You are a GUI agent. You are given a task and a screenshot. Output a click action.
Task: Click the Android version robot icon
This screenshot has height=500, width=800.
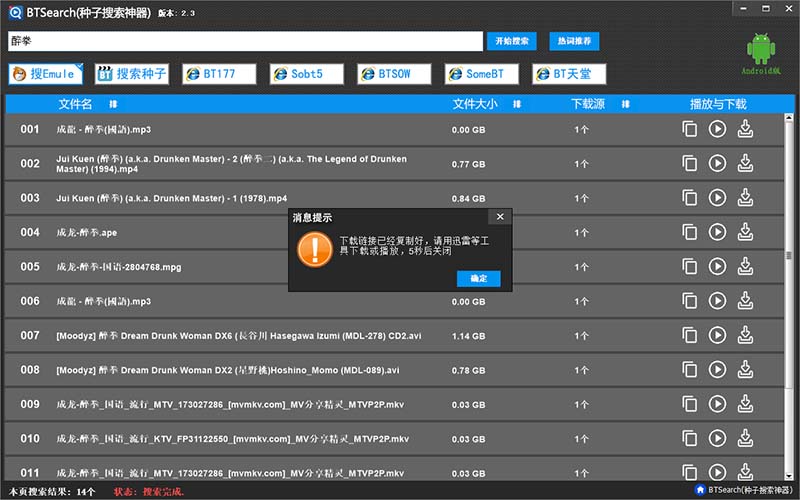[762, 48]
